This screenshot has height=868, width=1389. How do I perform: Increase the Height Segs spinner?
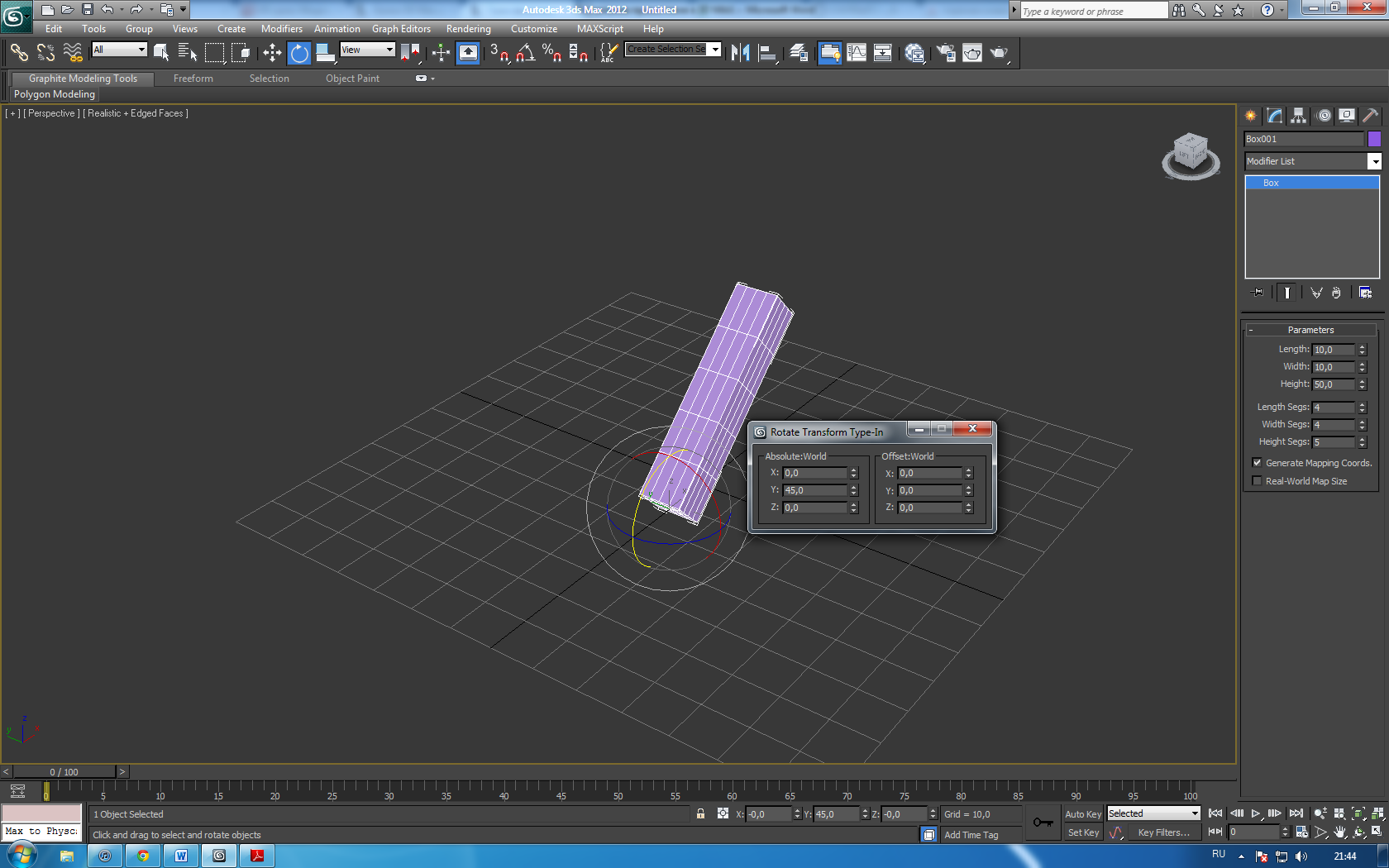pyautogui.click(x=1363, y=439)
